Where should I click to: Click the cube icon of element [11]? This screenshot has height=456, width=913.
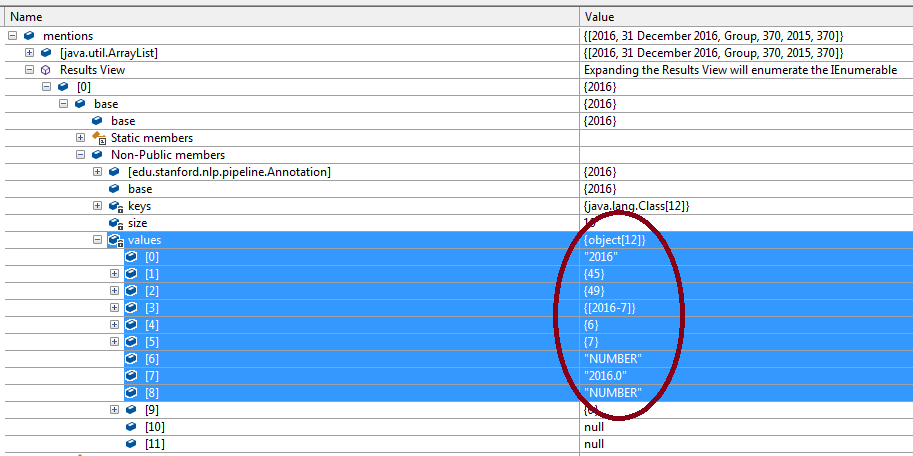(131, 444)
